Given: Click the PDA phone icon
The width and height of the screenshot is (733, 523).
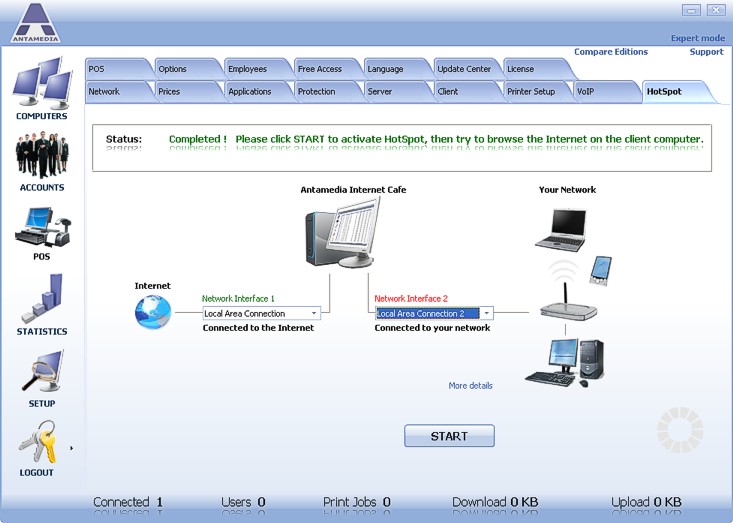Looking at the screenshot, I should click(x=600, y=270).
